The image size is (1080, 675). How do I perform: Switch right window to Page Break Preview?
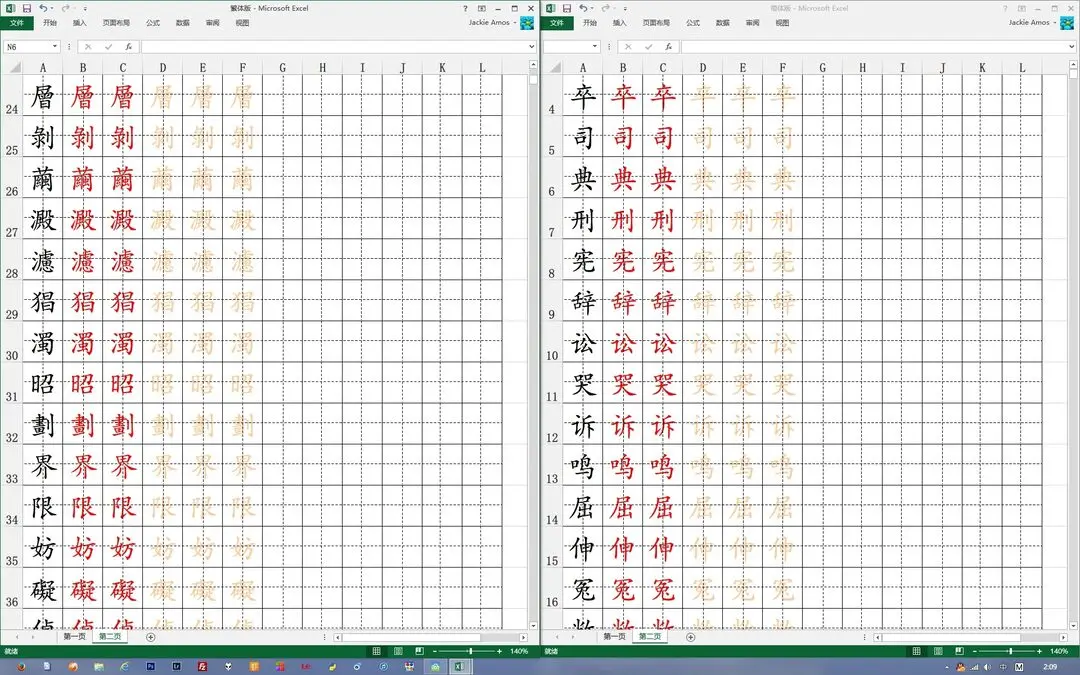(x=958, y=651)
